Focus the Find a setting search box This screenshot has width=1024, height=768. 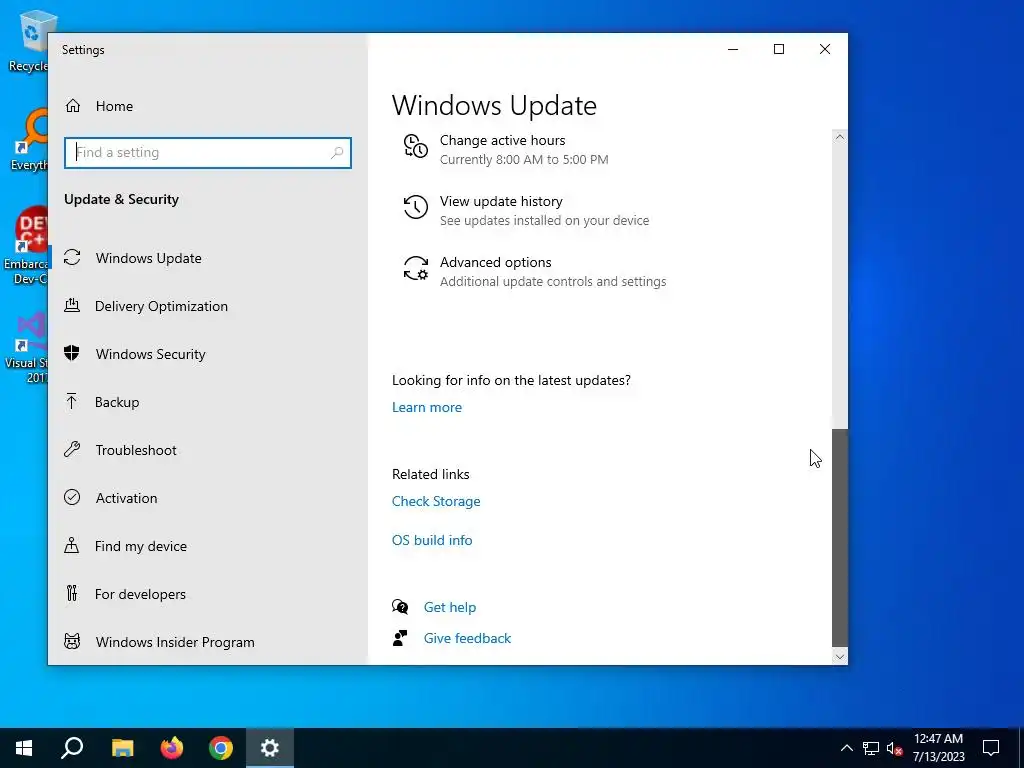[x=208, y=153]
